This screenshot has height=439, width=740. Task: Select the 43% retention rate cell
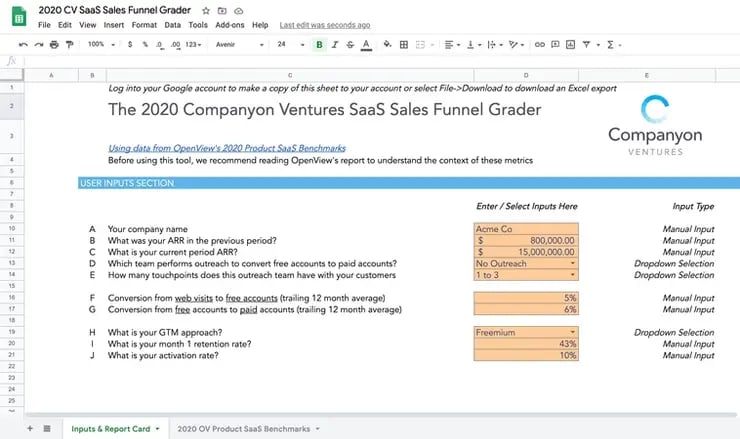[526, 344]
